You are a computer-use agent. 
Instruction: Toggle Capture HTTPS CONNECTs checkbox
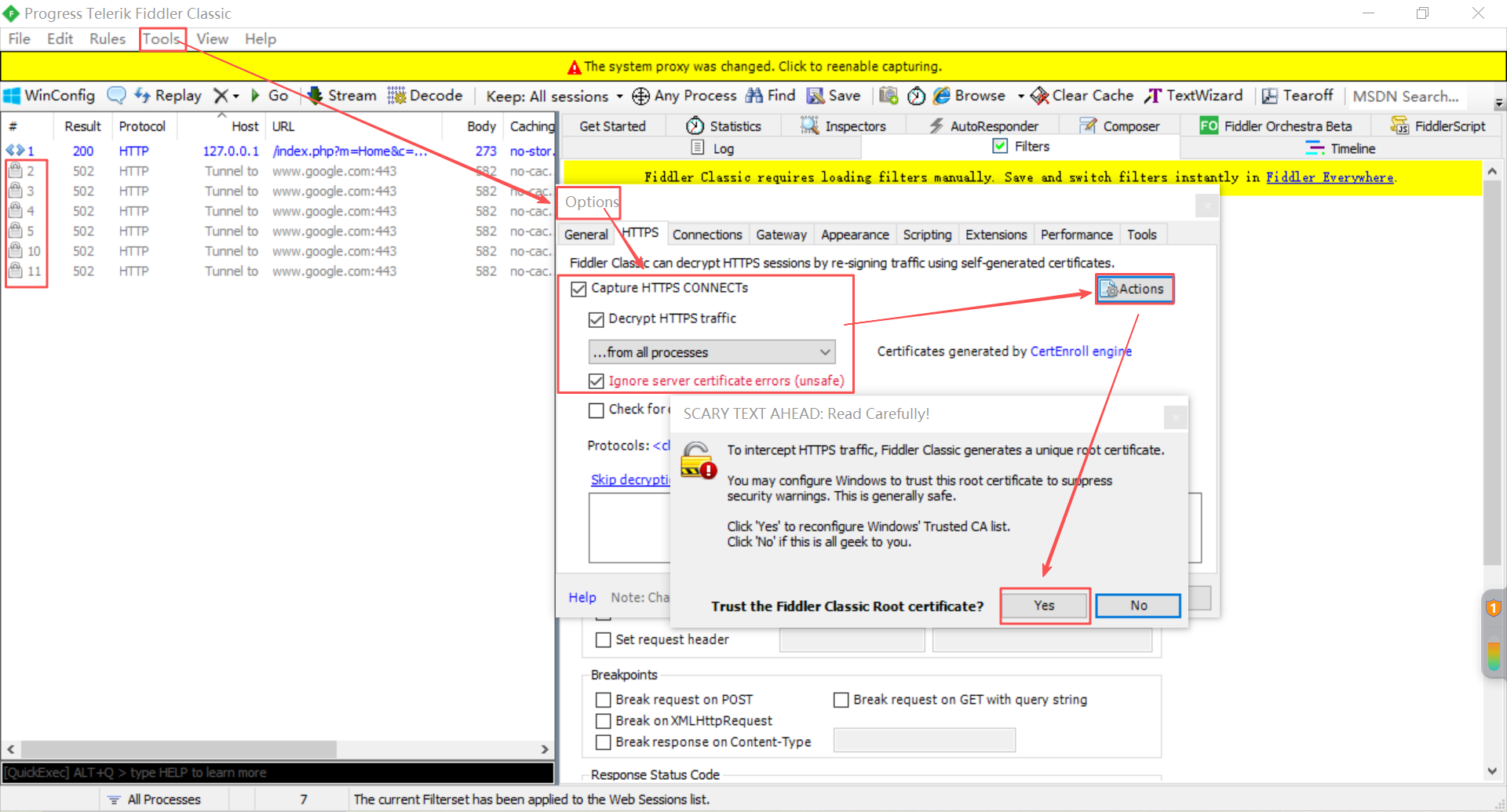pyautogui.click(x=579, y=289)
